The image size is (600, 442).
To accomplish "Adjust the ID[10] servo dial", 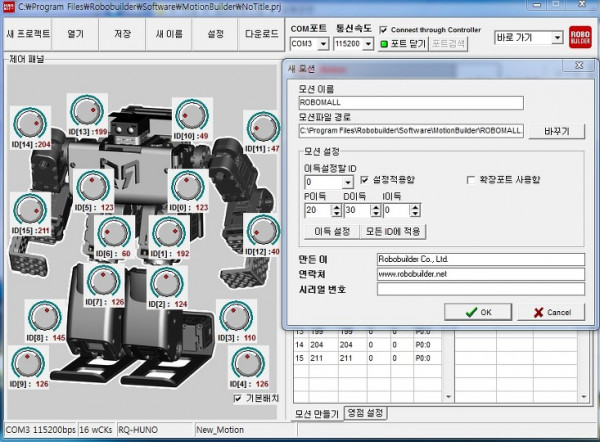I will 192,115.
